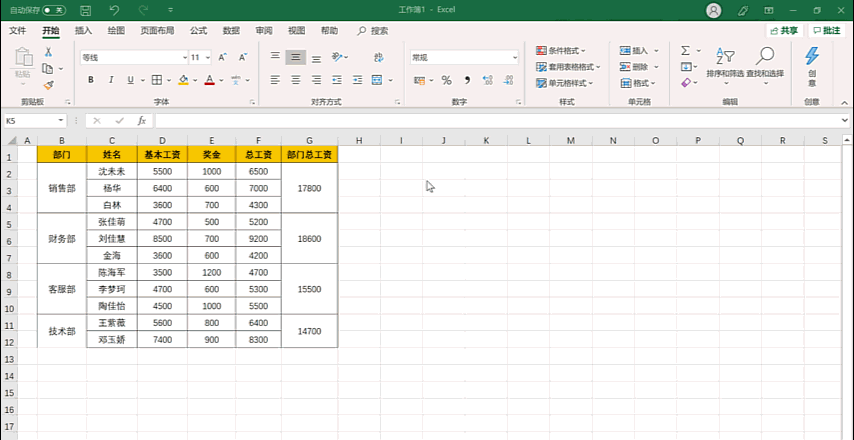Click the yellow fill color swatch
854x440 pixels.
coord(183,80)
